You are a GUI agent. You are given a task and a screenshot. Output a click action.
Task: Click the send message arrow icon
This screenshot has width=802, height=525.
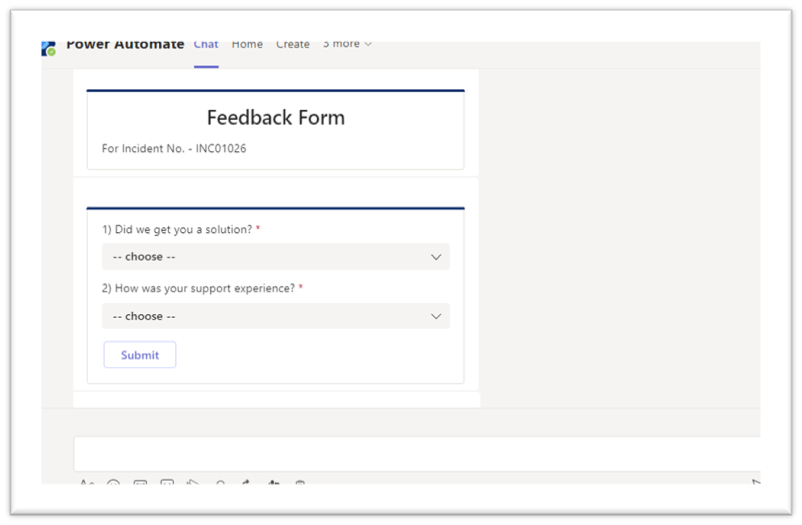[x=755, y=482]
